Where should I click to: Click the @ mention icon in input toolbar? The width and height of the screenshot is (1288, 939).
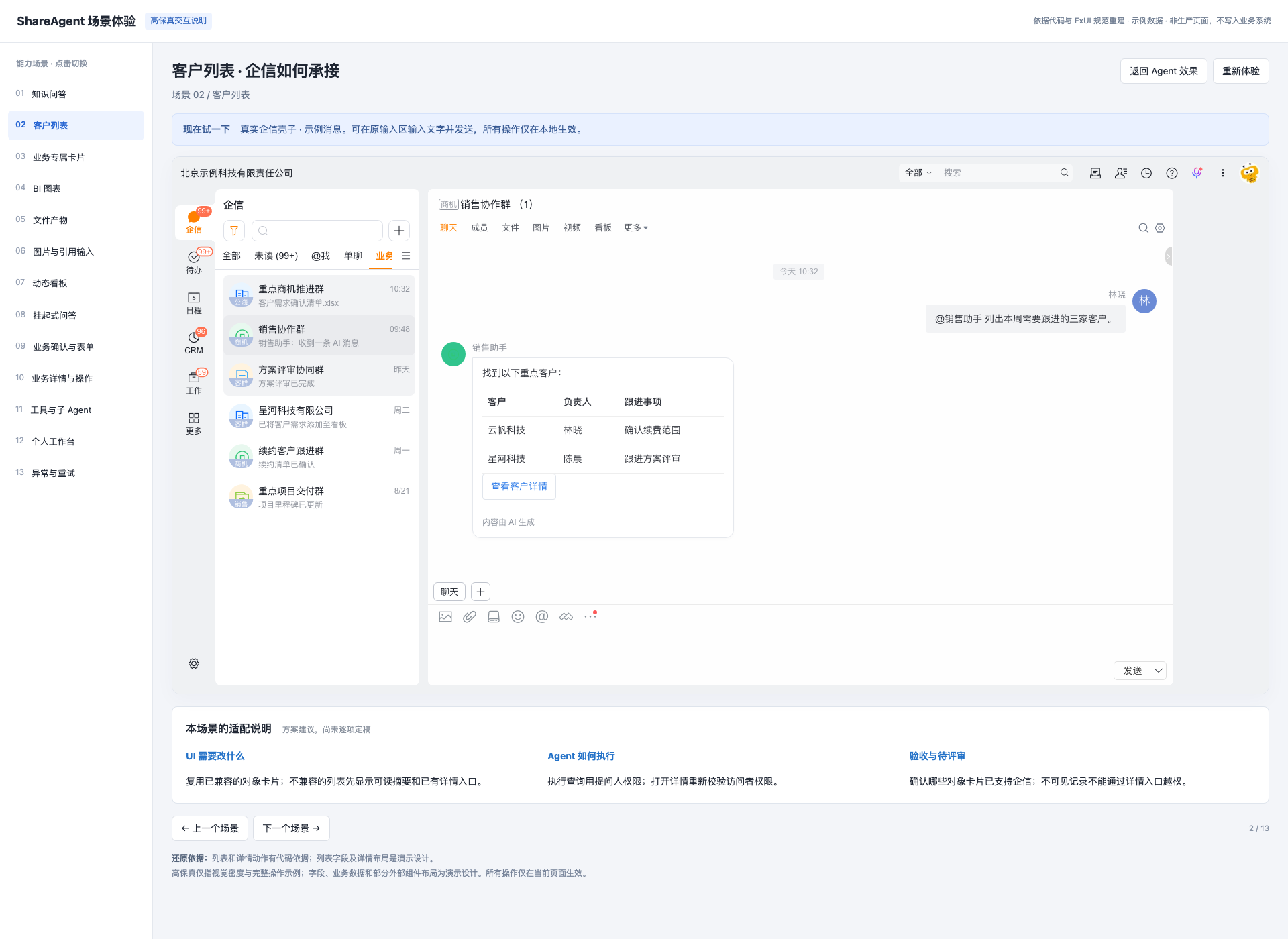542,616
